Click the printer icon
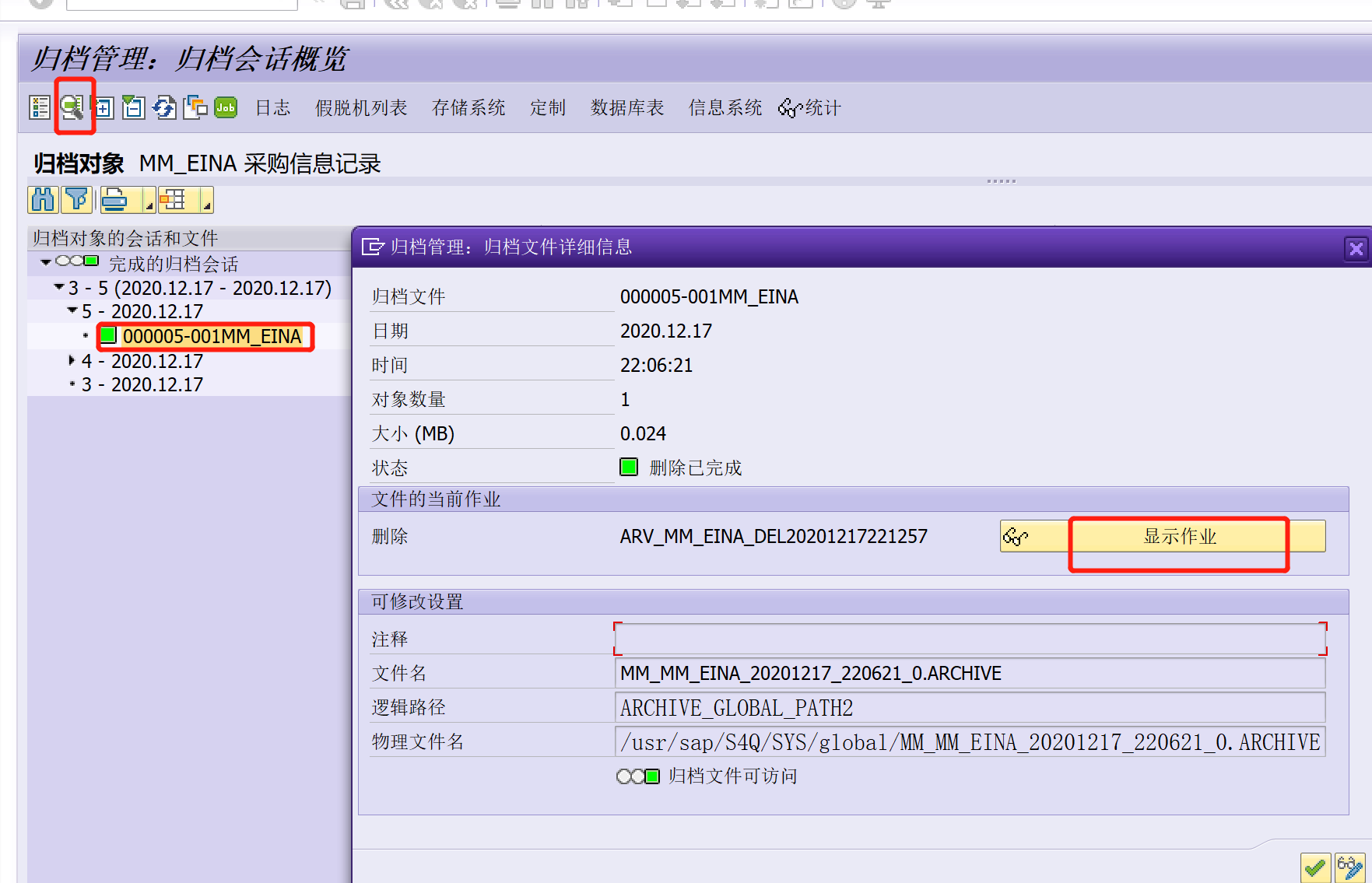The height and width of the screenshot is (883, 1372). coord(115,200)
